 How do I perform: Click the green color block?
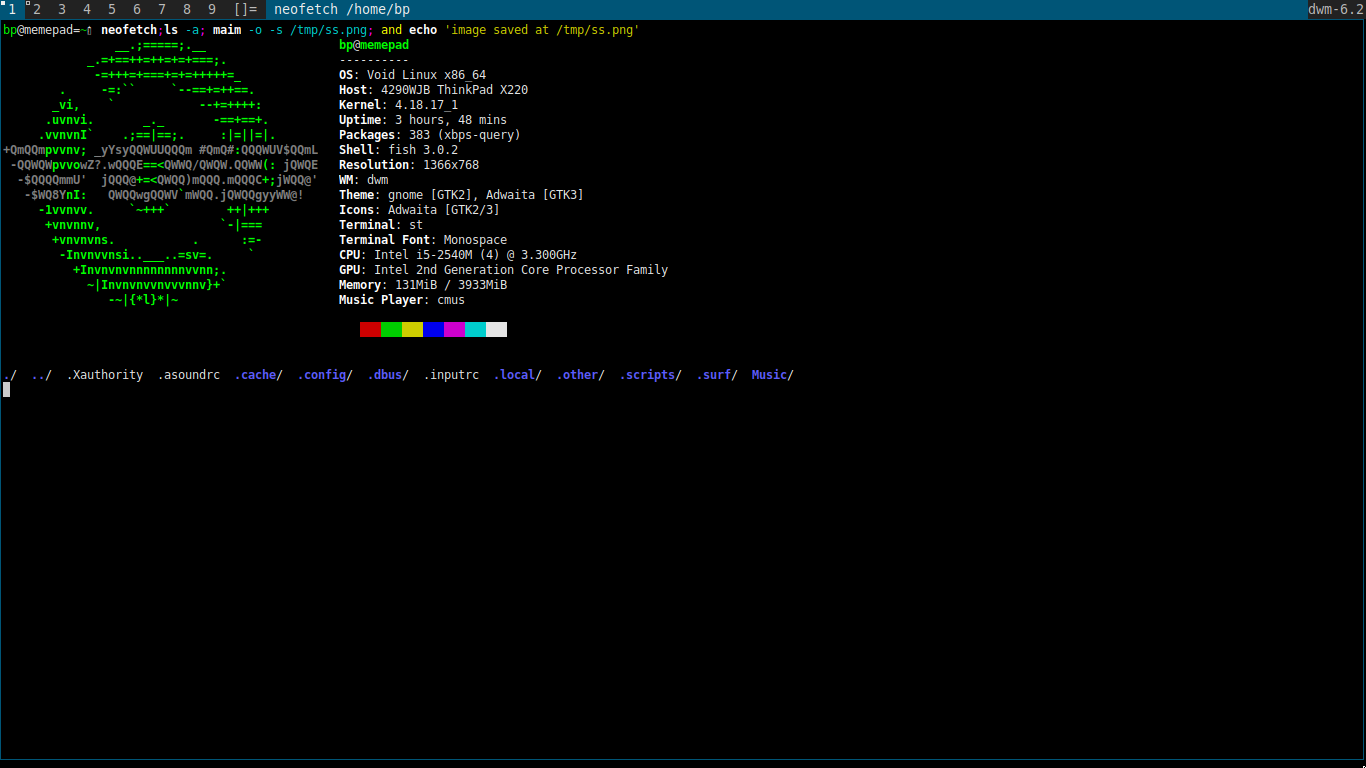[x=391, y=329]
